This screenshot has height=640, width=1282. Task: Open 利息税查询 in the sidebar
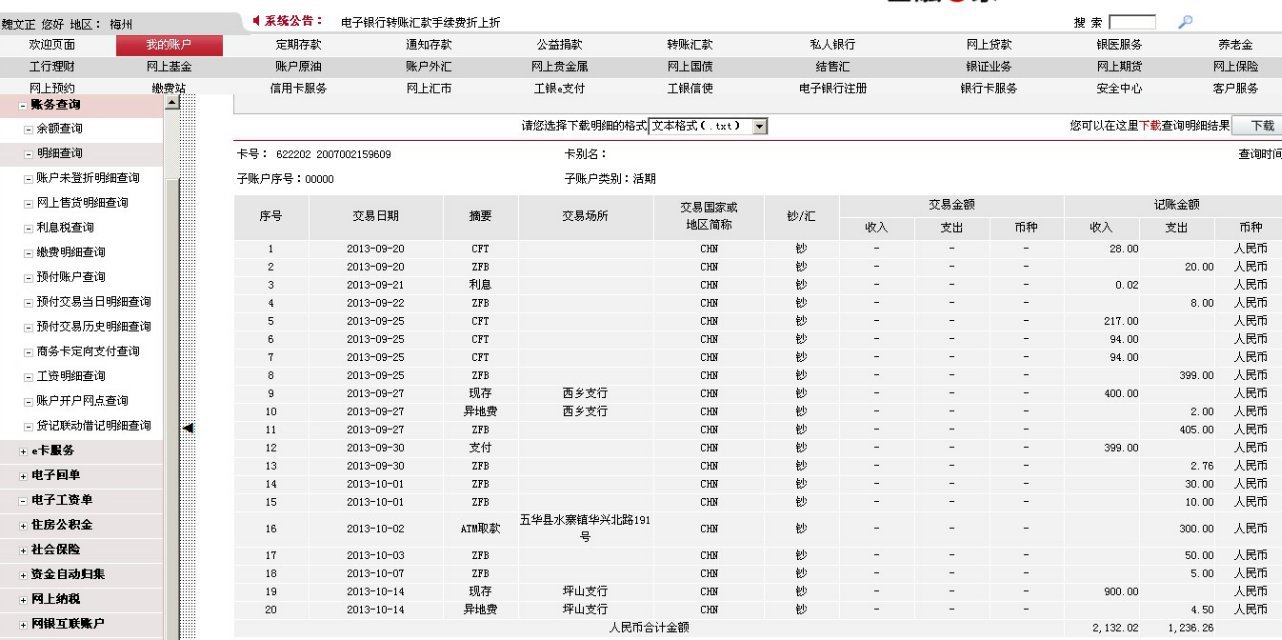(x=65, y=228)
